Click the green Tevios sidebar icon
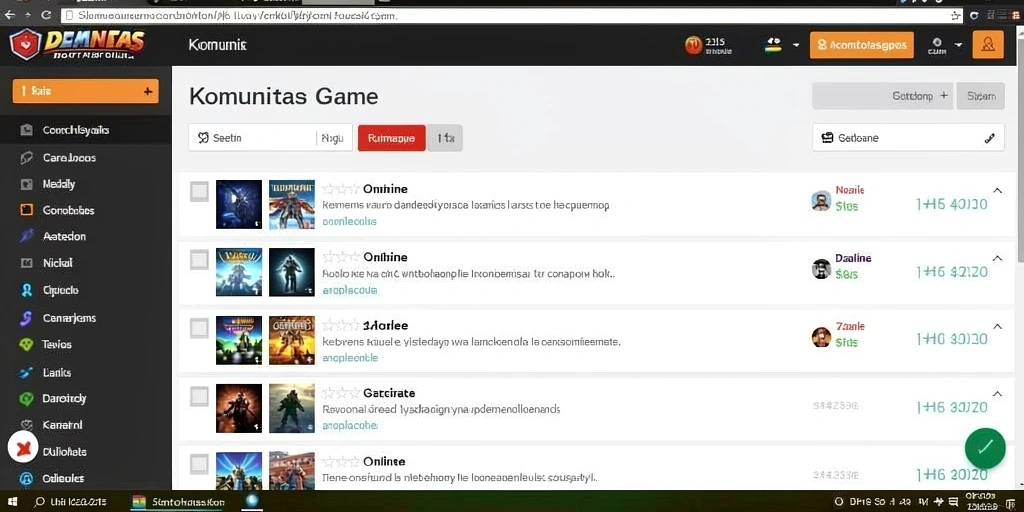The image size is (1024, 512). pos(27,345)
